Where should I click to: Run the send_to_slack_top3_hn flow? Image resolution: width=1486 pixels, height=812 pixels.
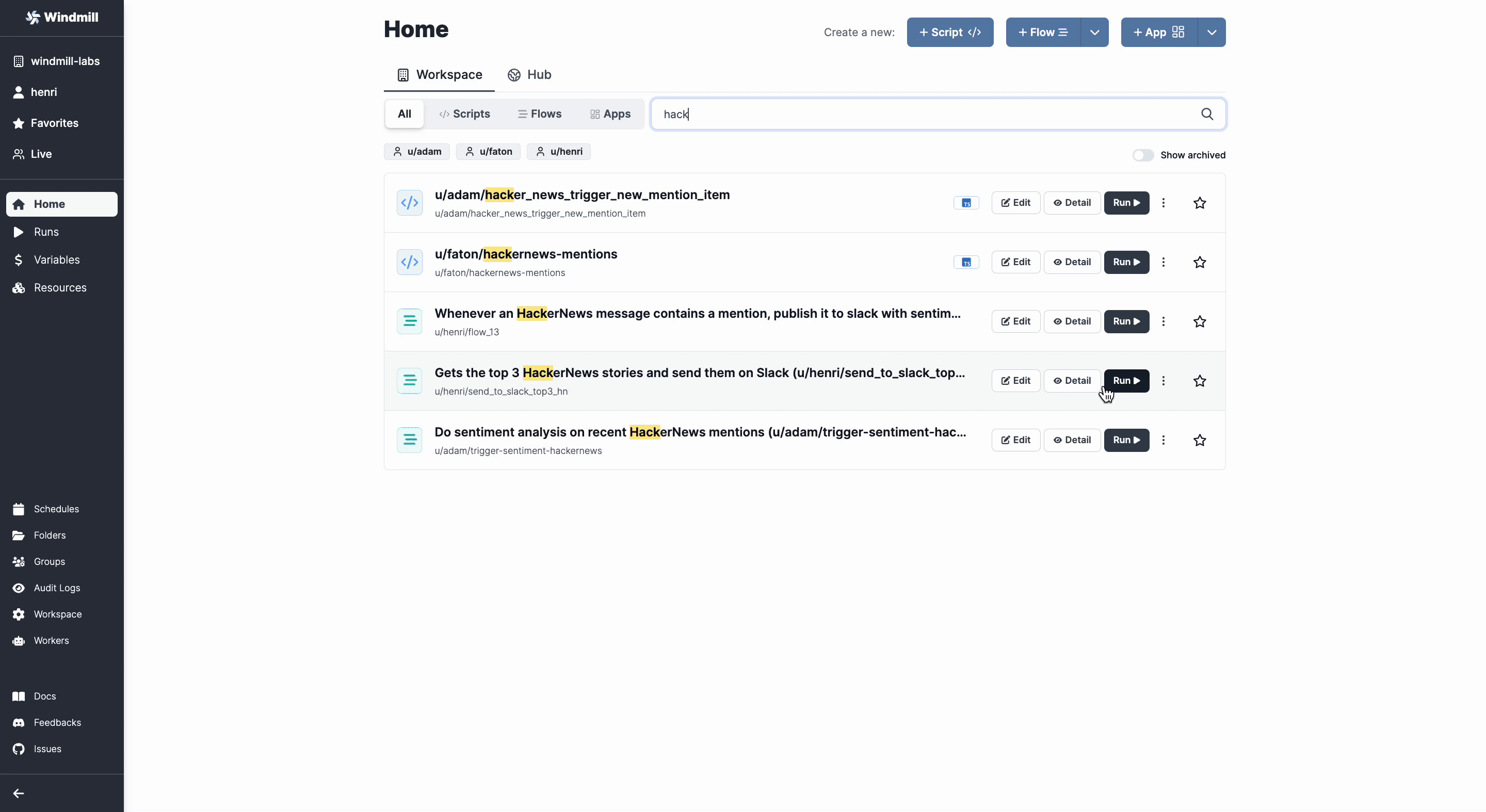(x=1126, y=381)
